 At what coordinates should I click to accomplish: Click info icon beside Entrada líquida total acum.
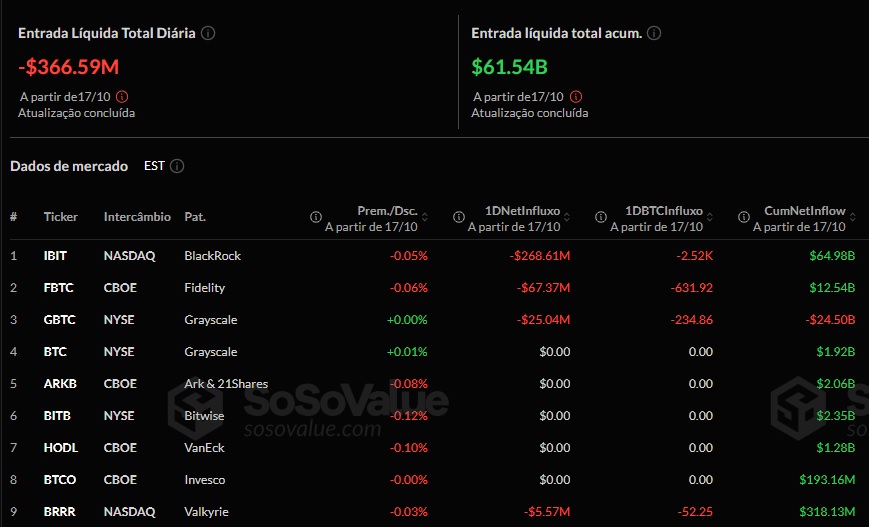[654, 33]
